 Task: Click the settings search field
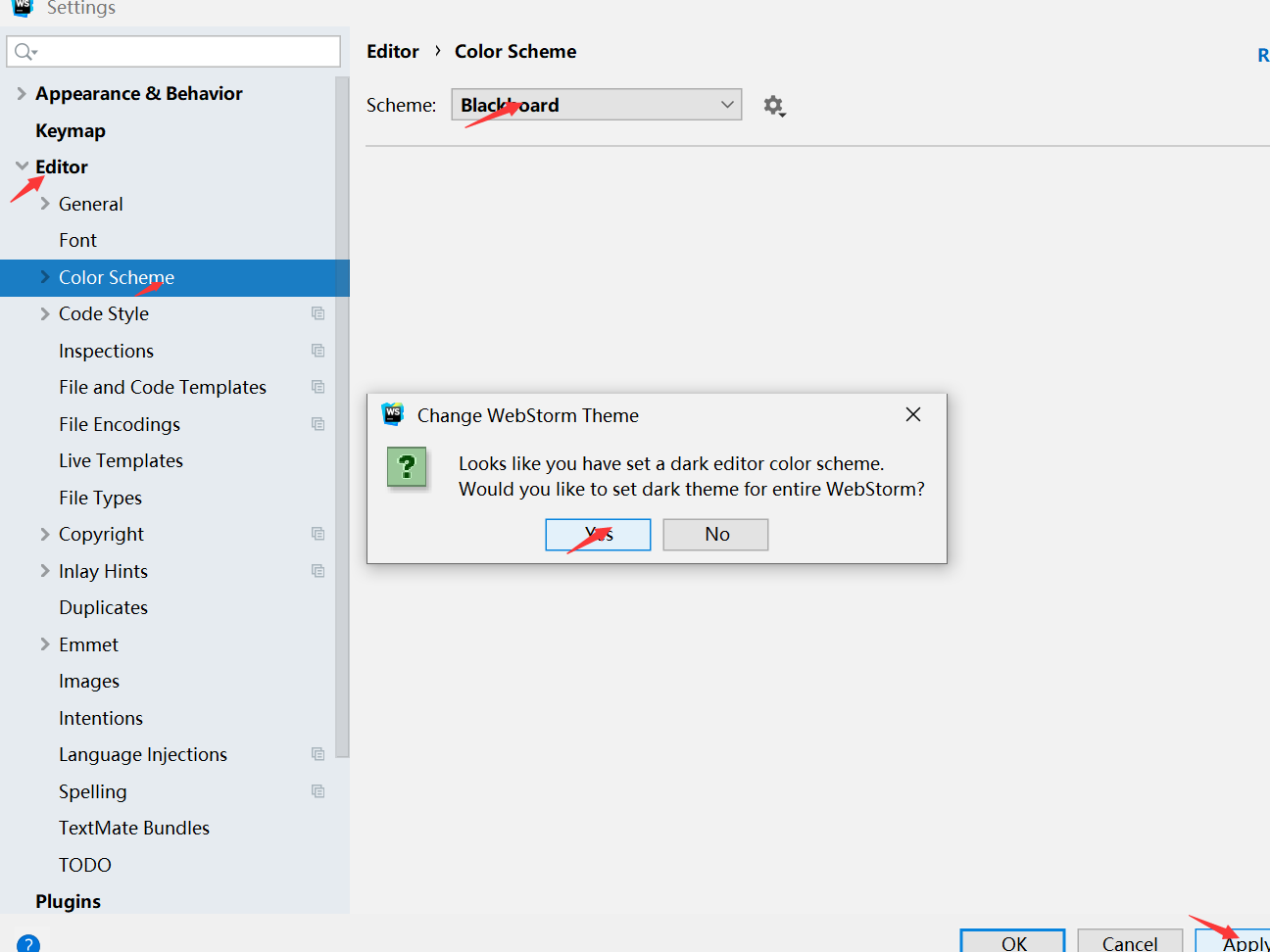pos(173,52)
